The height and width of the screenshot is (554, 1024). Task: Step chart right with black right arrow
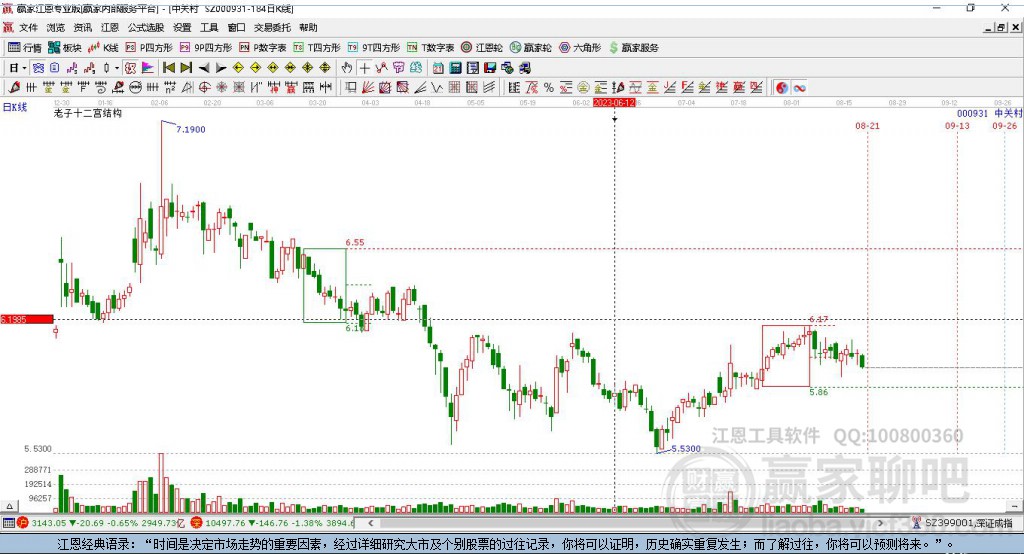tap(221, 68)
